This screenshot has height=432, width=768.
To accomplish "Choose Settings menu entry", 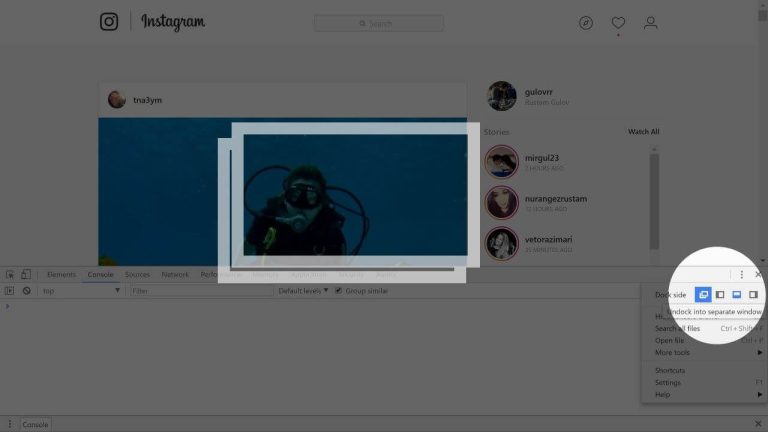I will click(703, 383).
